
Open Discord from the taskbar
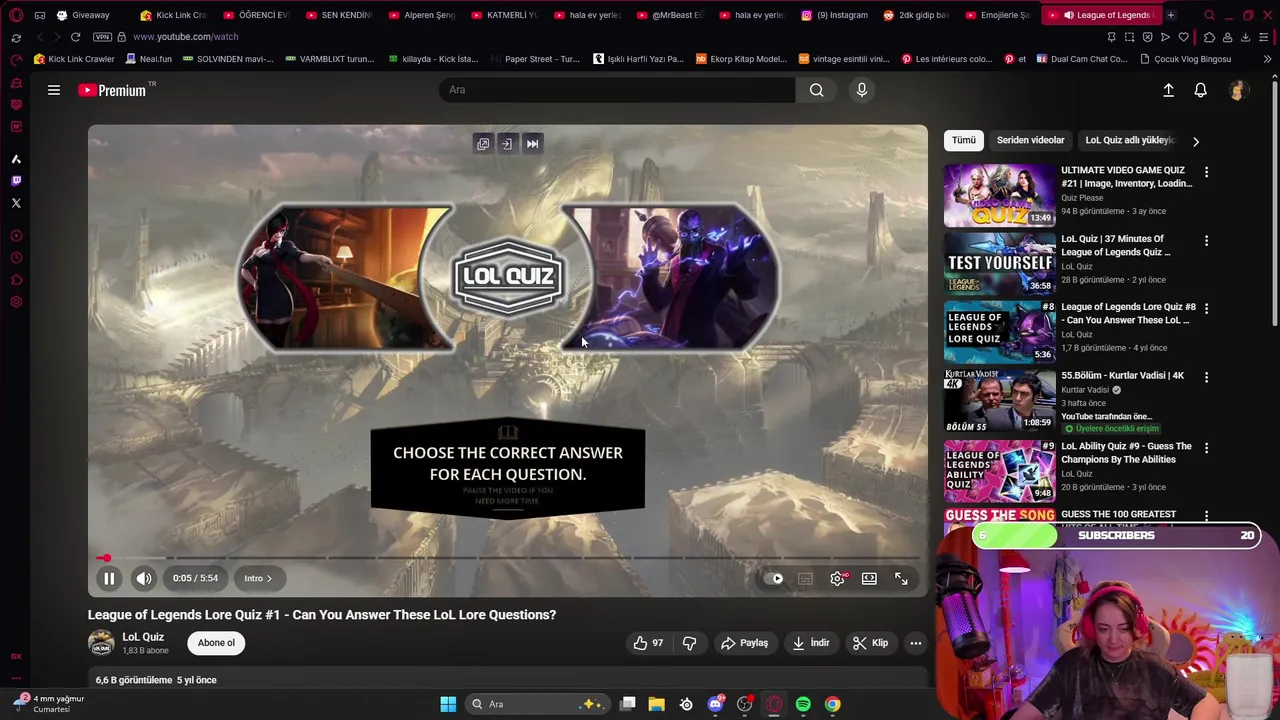(715, 704)
